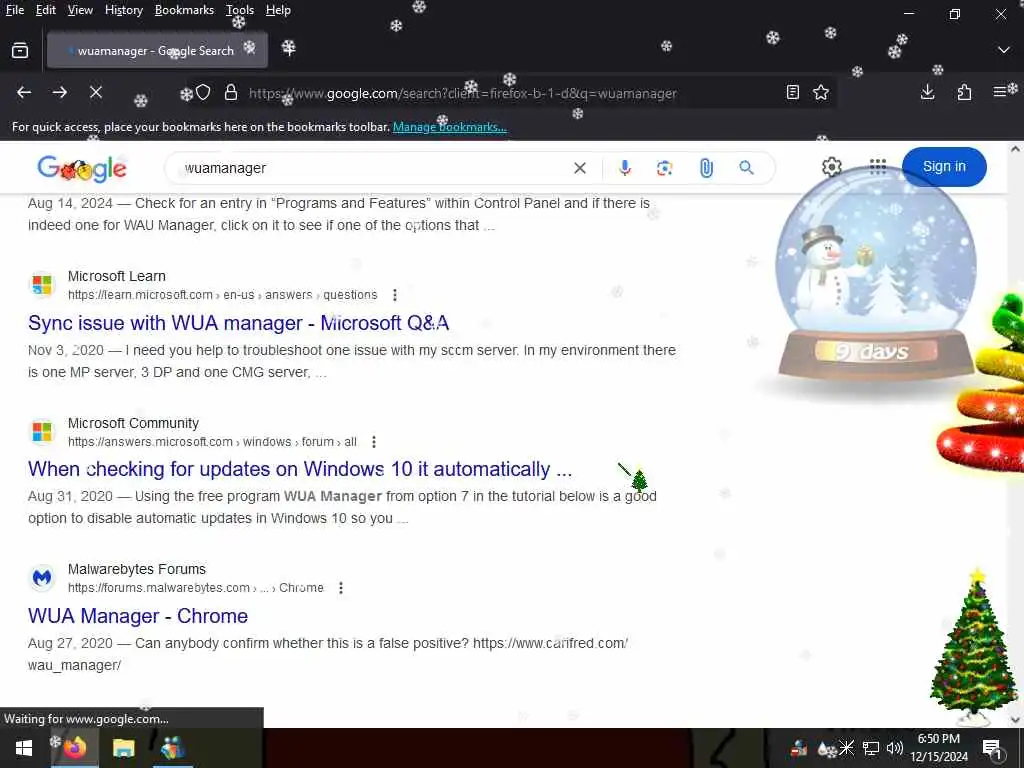The height and width of the screenshot is (768, 1024).
Task: Open File Explorer from the taskbar
Action: coord(123,748)
